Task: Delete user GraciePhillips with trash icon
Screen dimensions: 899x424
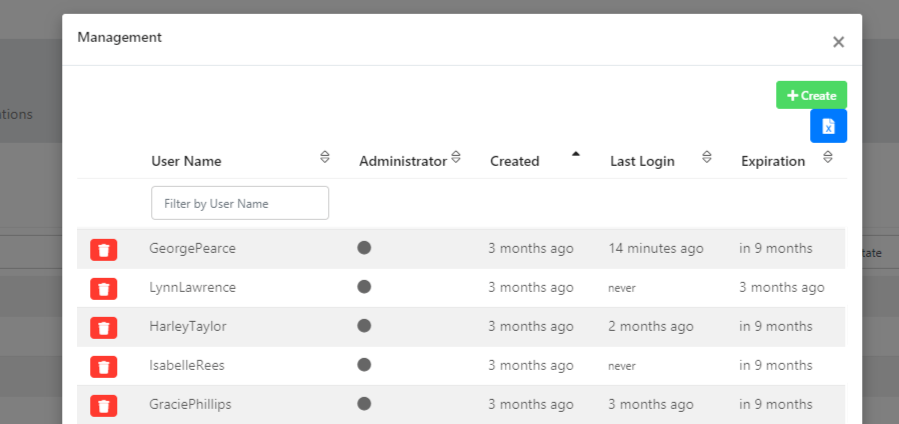Action: click(x=103, y=406)
